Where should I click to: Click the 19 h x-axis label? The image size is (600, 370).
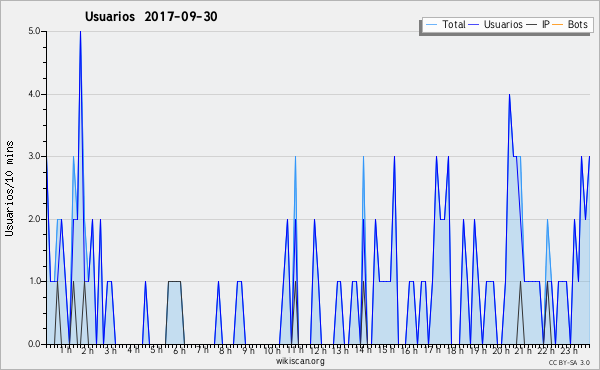478,350
